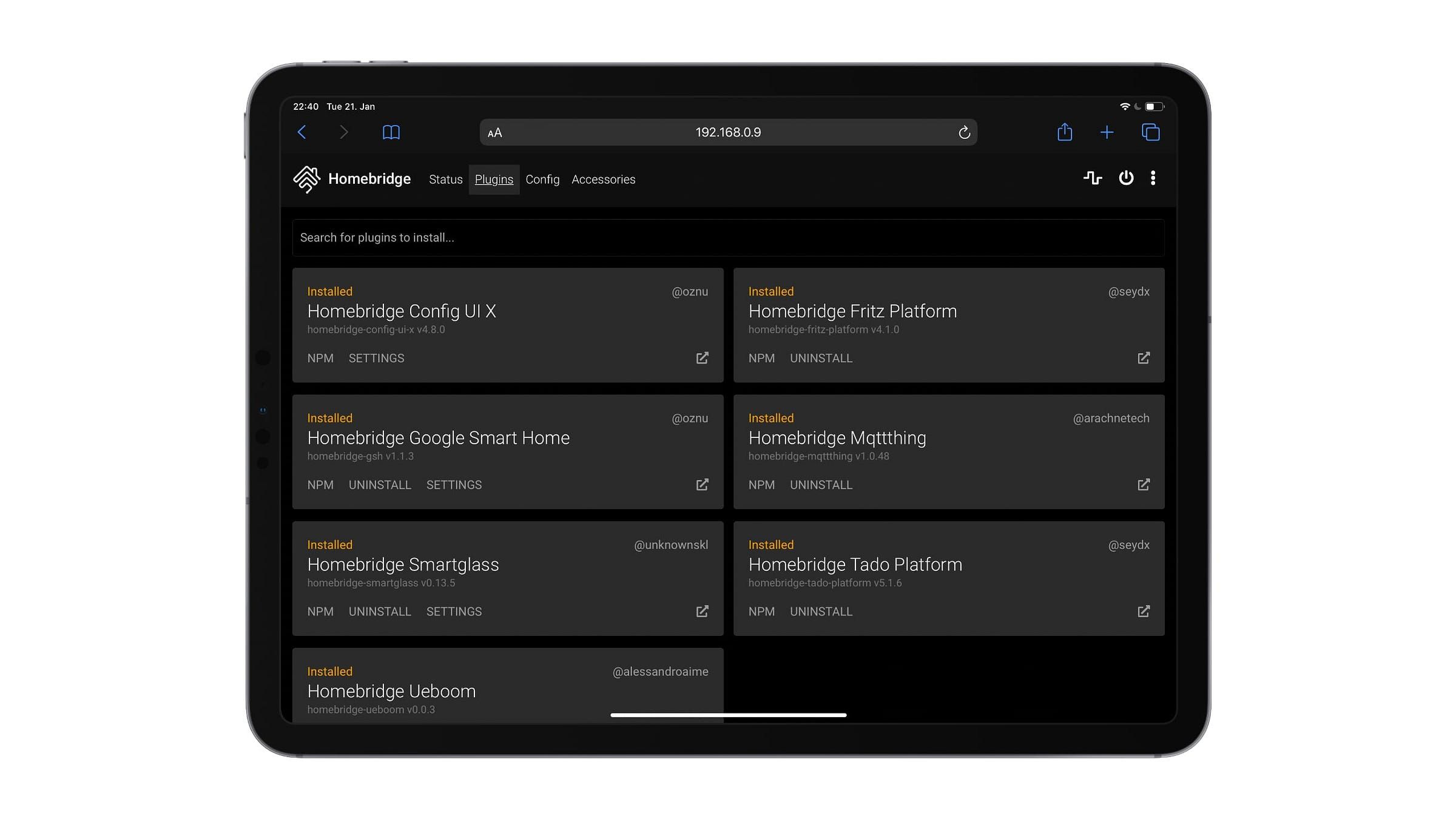Image resolution: width=1456 pixels, height=819 pixels.
Task: Click the Homebridge Config UI X title
Action: click(402, 311)
